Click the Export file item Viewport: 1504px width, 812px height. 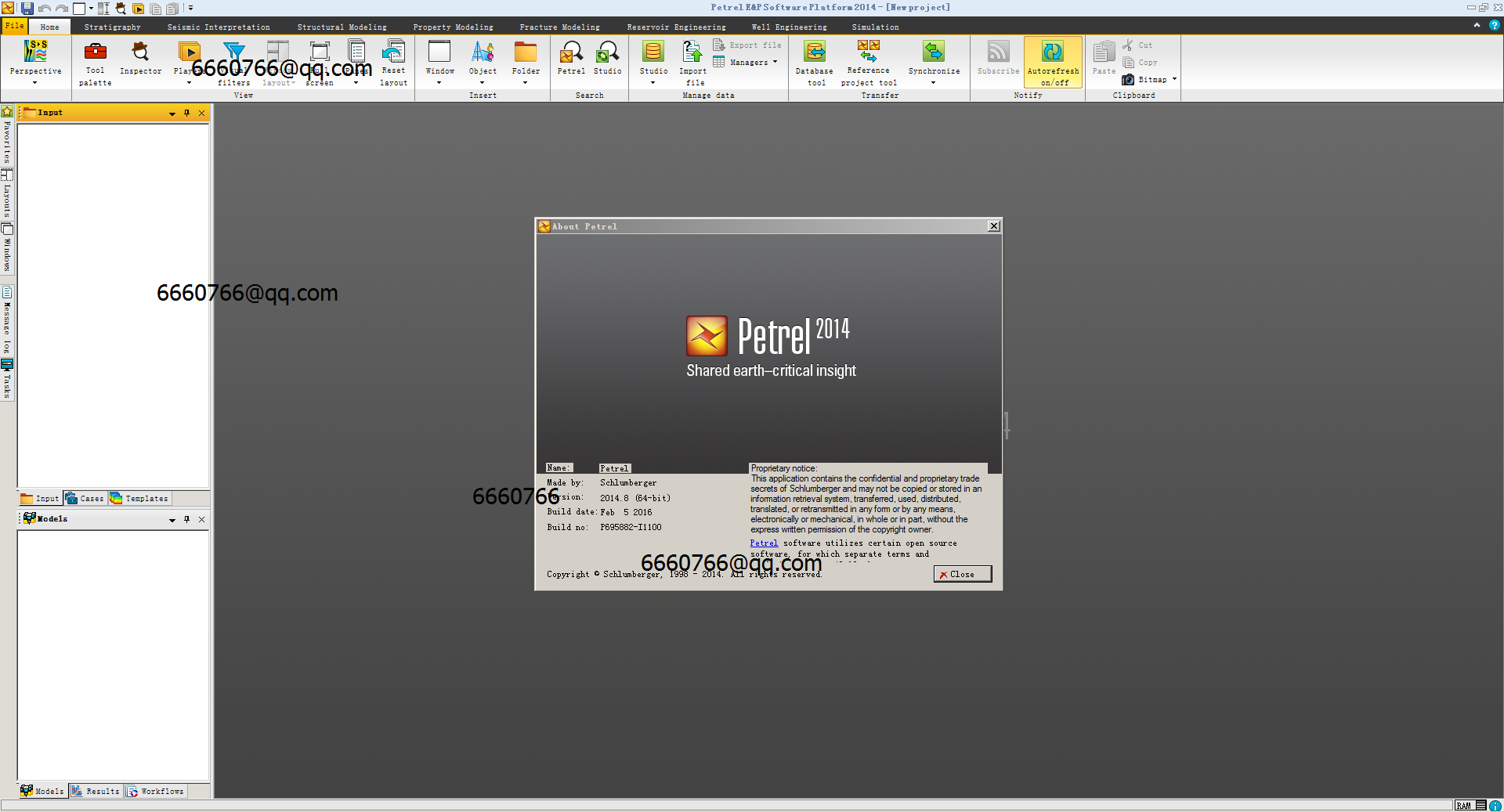pos(747,45)
